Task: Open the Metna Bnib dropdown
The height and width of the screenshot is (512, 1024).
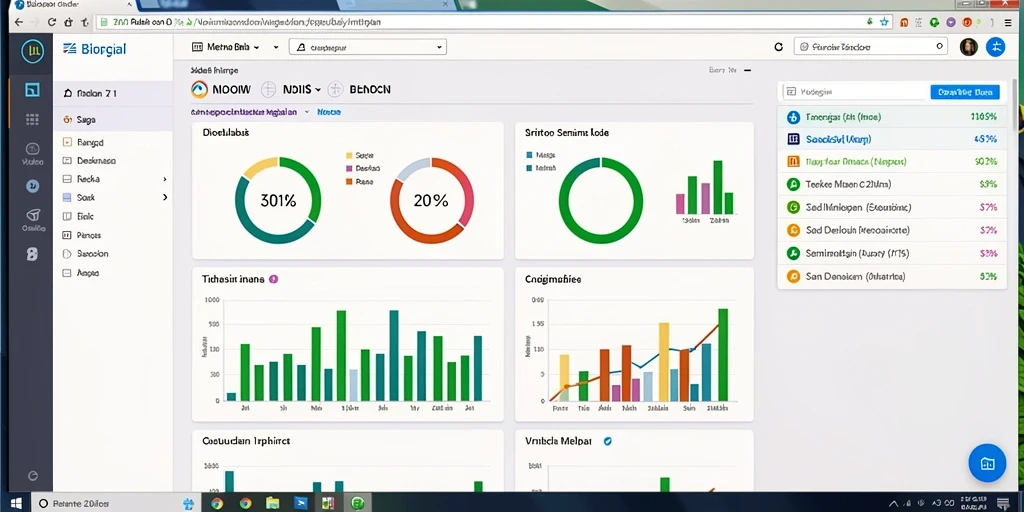Action: point(226,47)
